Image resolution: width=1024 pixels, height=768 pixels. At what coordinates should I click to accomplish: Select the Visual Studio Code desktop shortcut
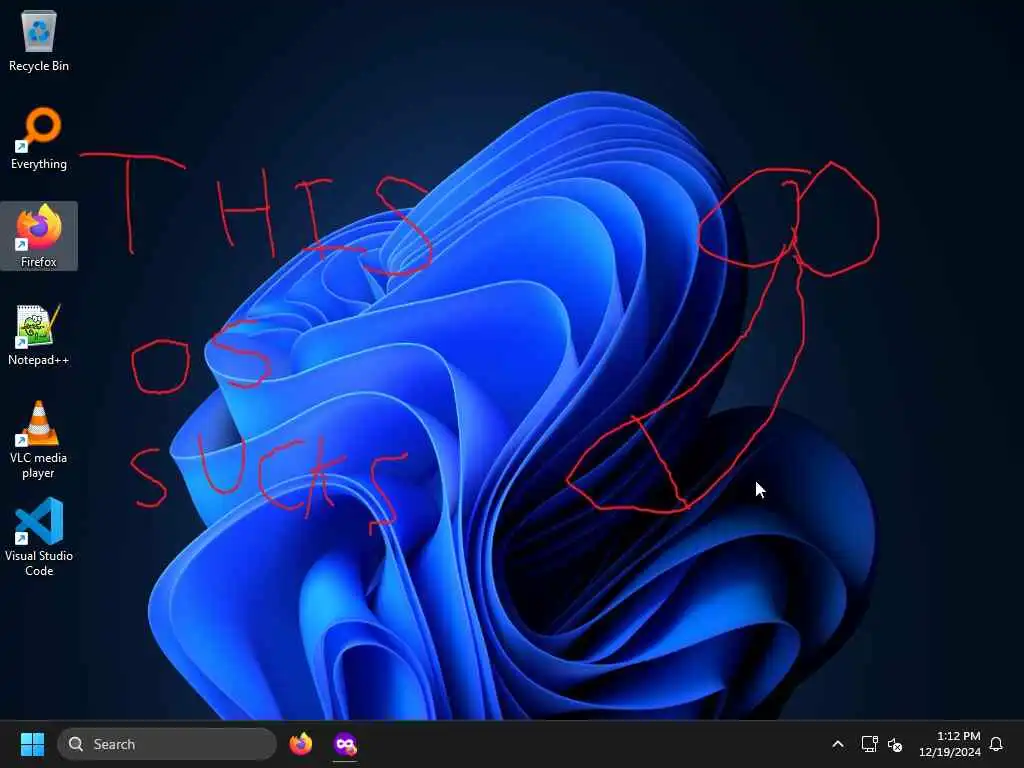pos(39,537)
